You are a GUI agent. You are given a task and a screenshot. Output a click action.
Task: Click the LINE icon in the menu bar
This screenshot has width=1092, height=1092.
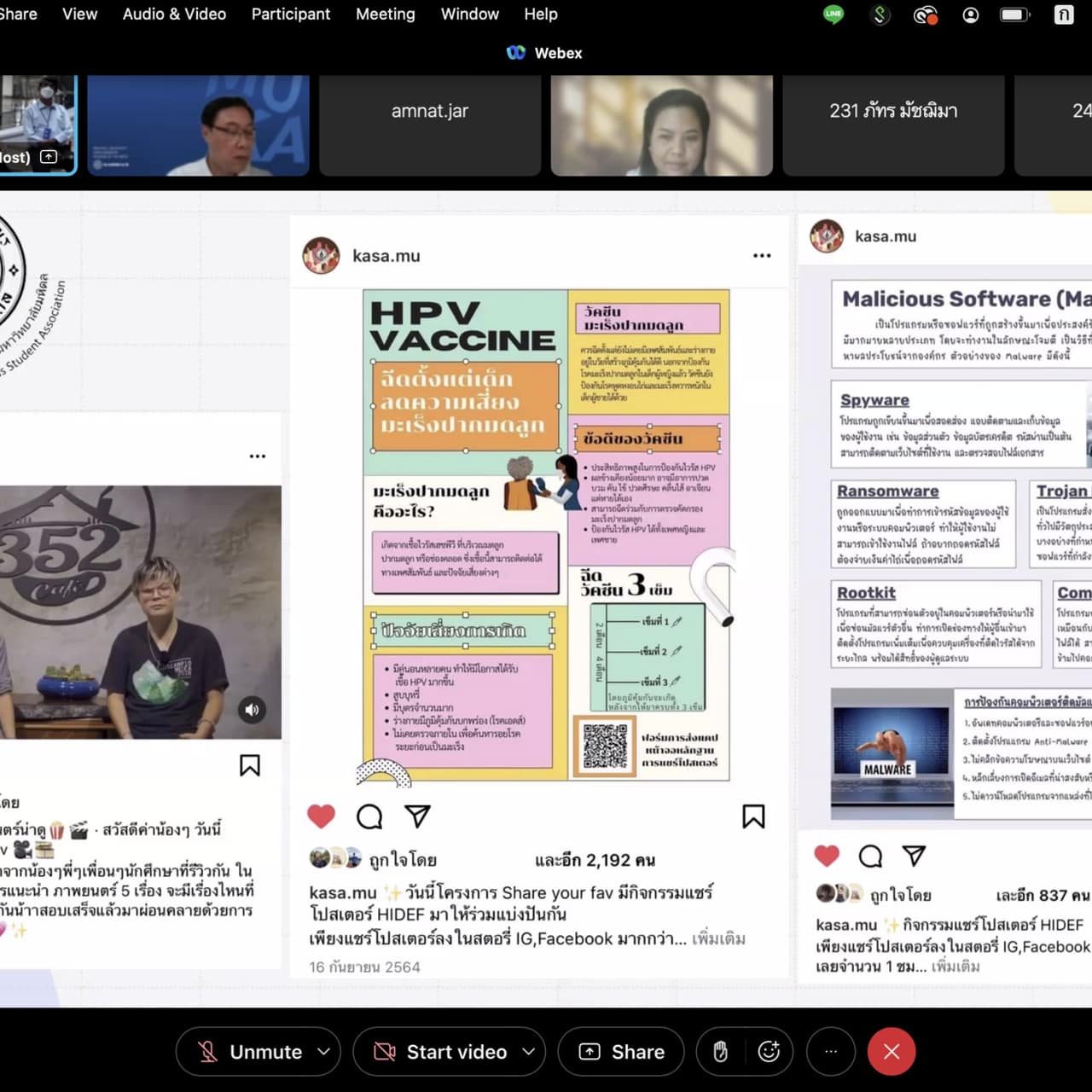(x=834, y=15)
